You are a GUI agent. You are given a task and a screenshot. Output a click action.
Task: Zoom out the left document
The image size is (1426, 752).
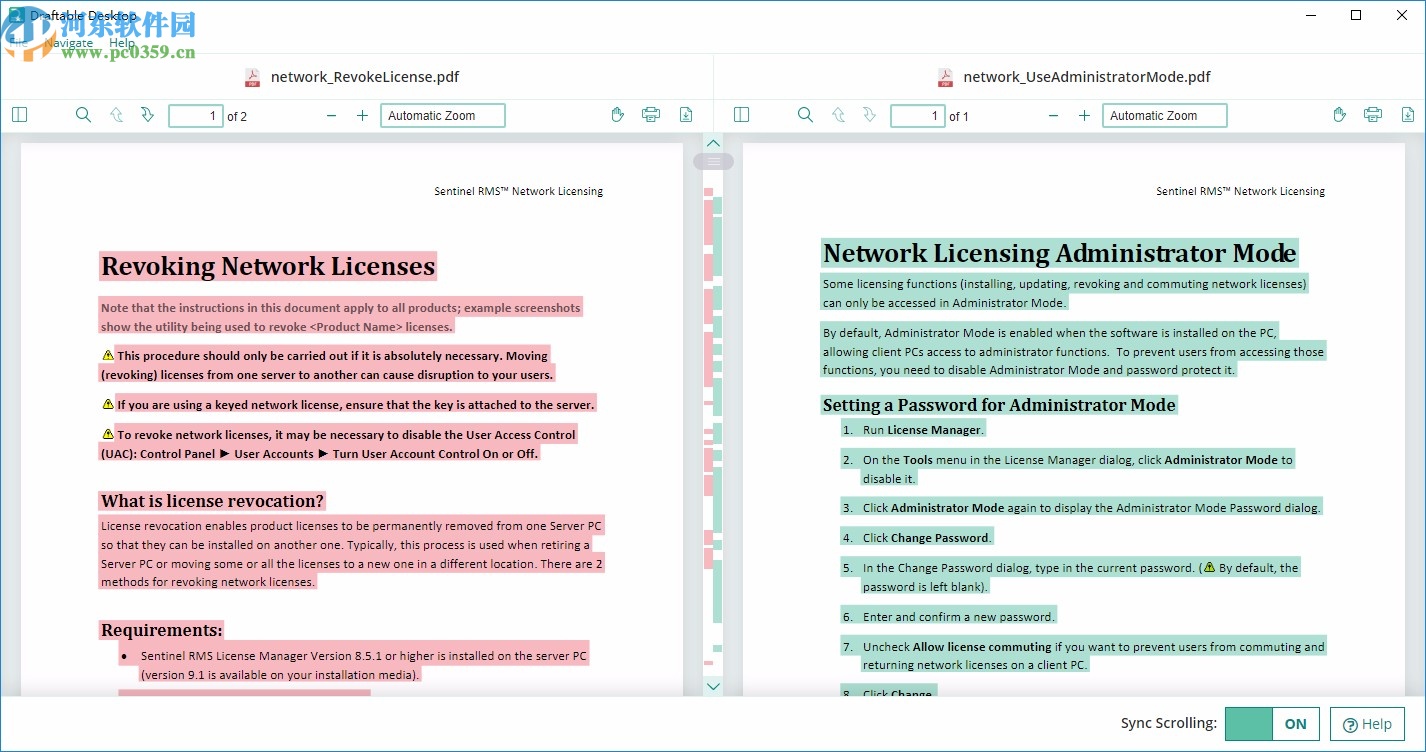pyautogui.click(x=332, y=116)
